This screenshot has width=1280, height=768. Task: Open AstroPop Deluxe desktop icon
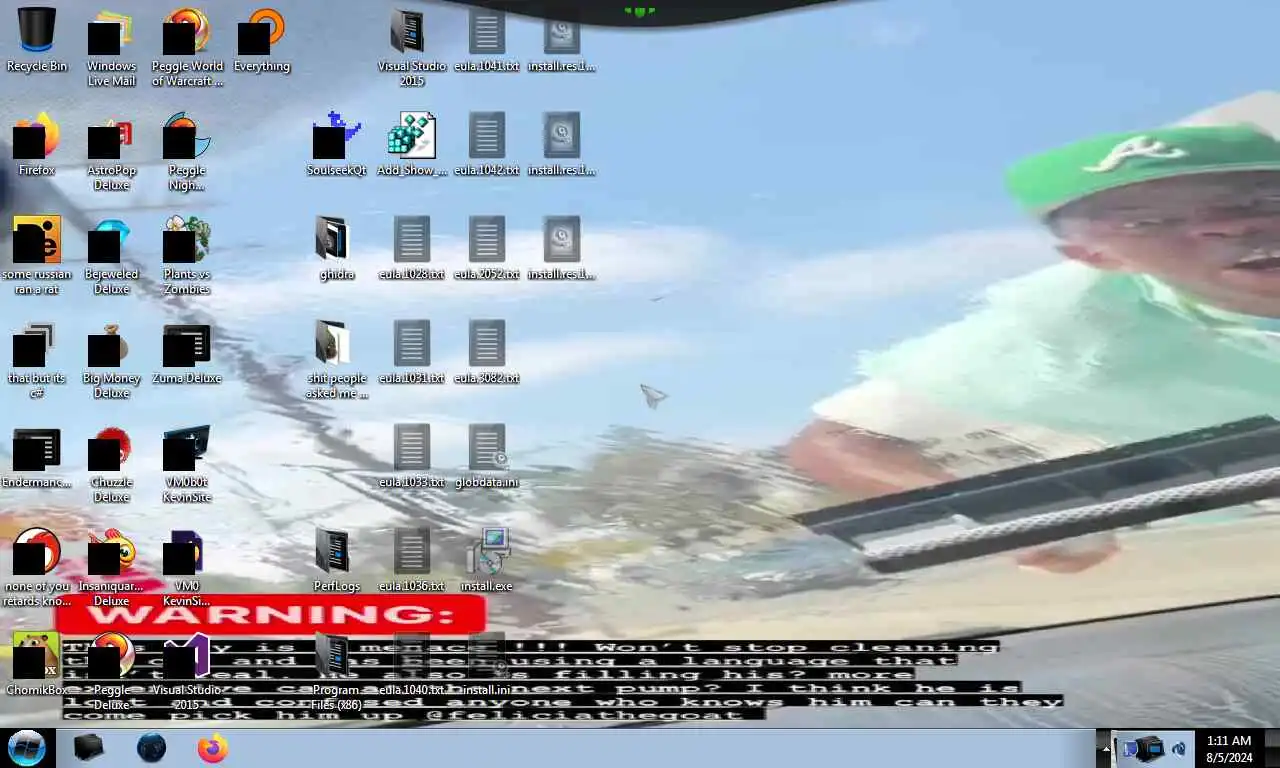[x=111, y=150]
